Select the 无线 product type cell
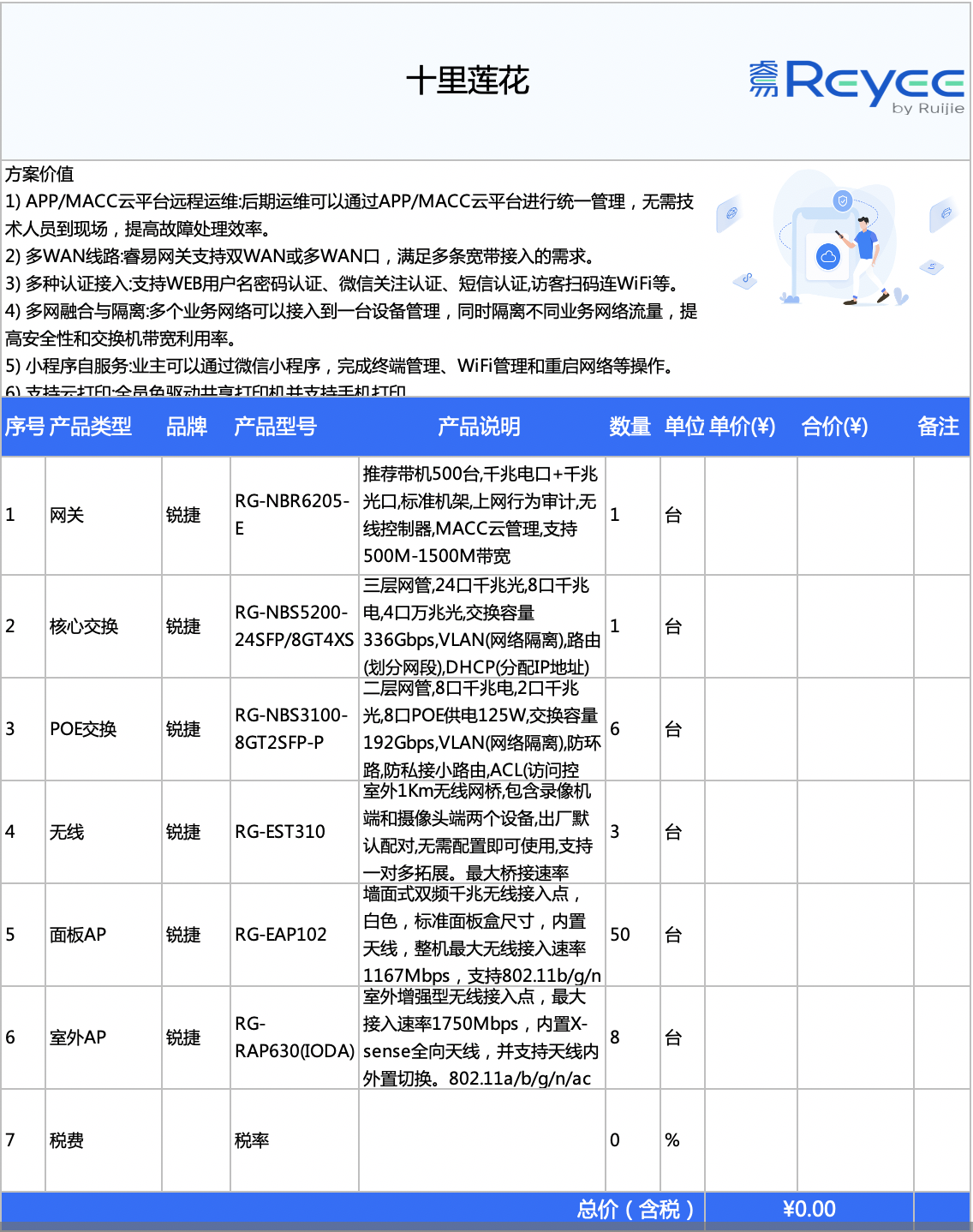Viewport: 973px width, 1232px height. point(104,832)
